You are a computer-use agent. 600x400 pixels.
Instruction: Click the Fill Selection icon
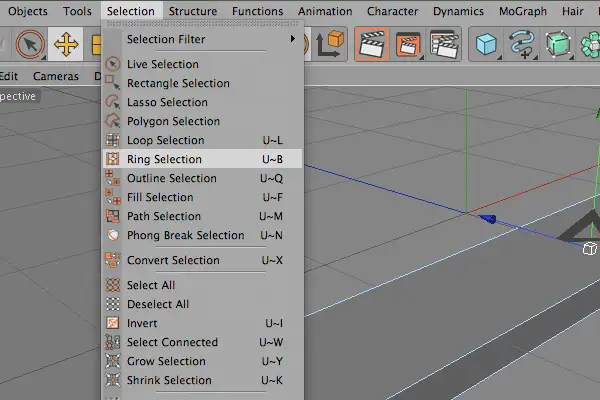pos(112,197)
